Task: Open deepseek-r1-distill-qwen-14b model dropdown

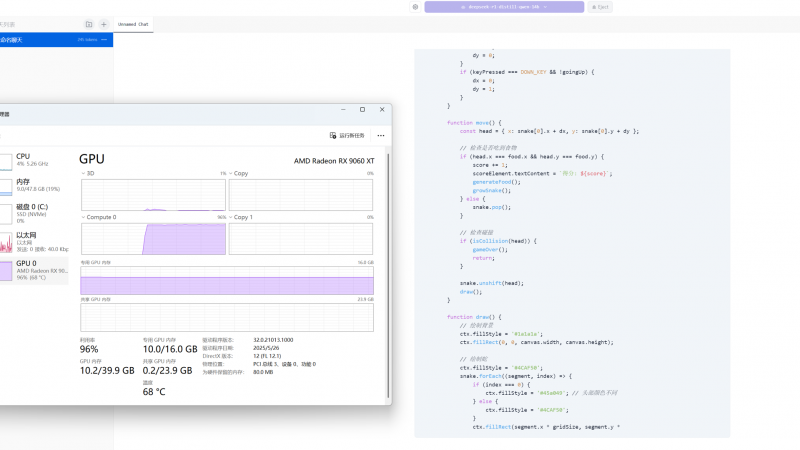Action: (503, 6)
